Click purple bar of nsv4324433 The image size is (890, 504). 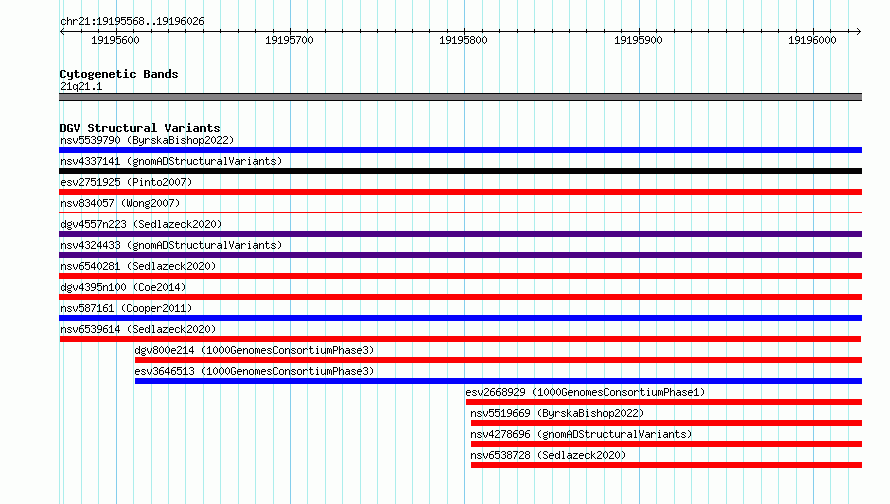coord(460,255)
